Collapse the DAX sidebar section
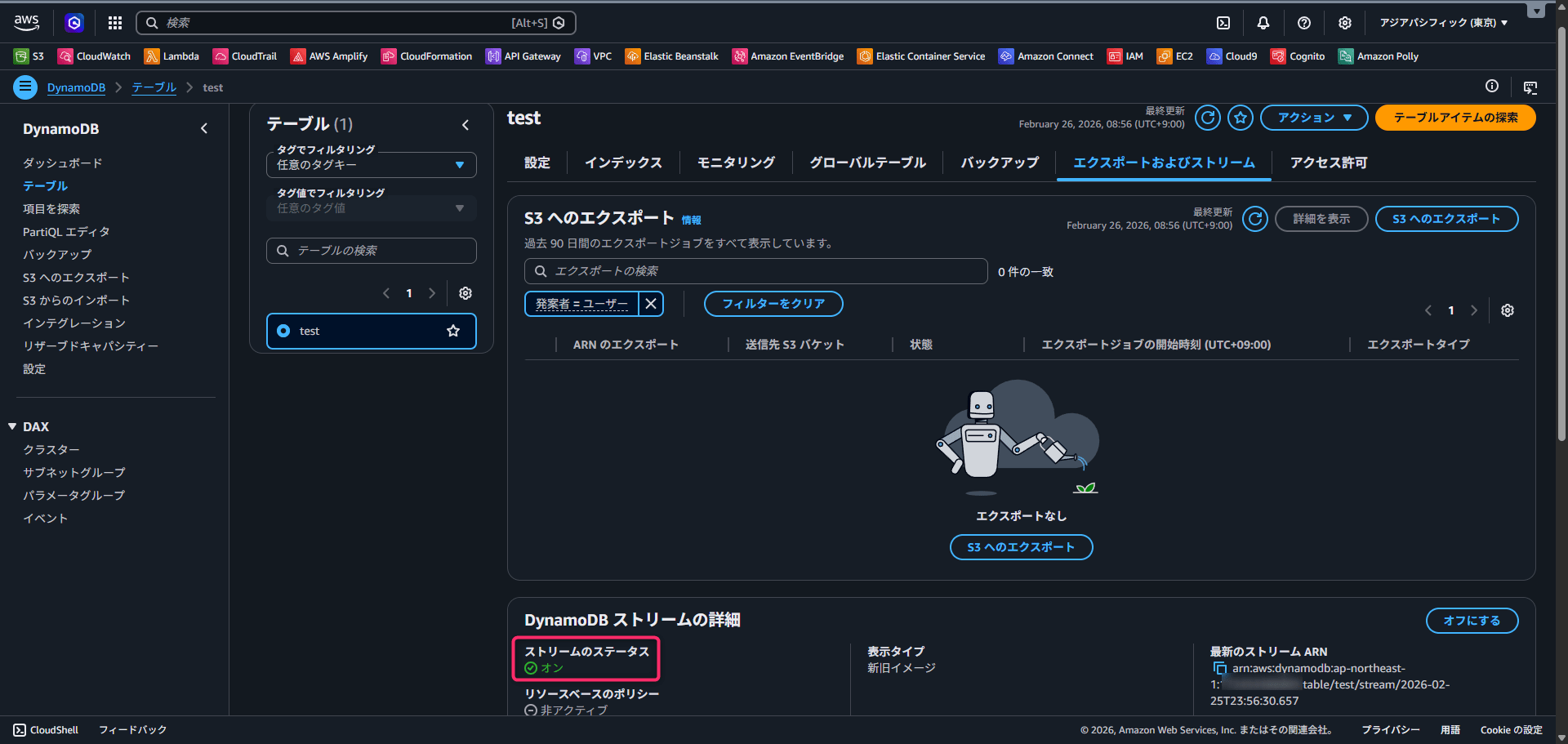1568x744 pixels. 12,426
